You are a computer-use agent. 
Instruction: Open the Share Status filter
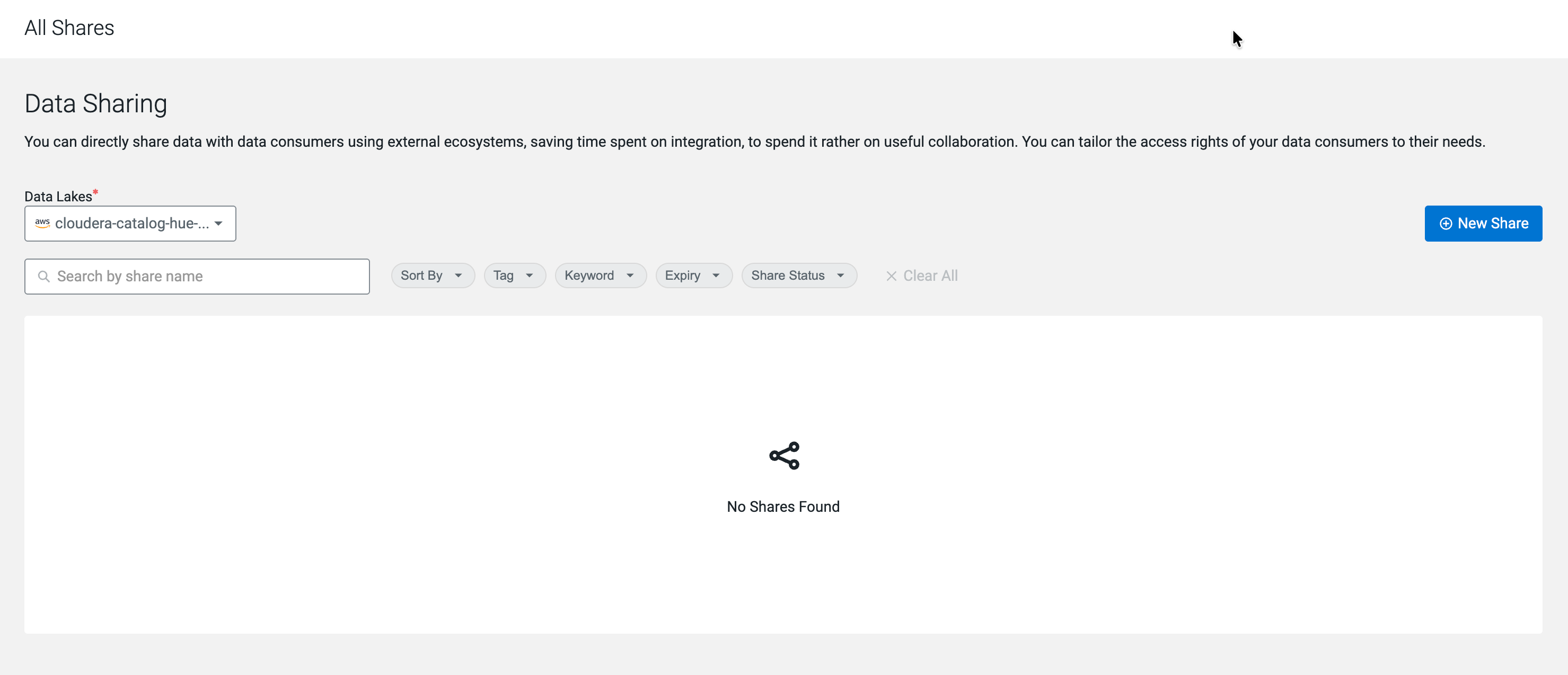click(788, 276)
